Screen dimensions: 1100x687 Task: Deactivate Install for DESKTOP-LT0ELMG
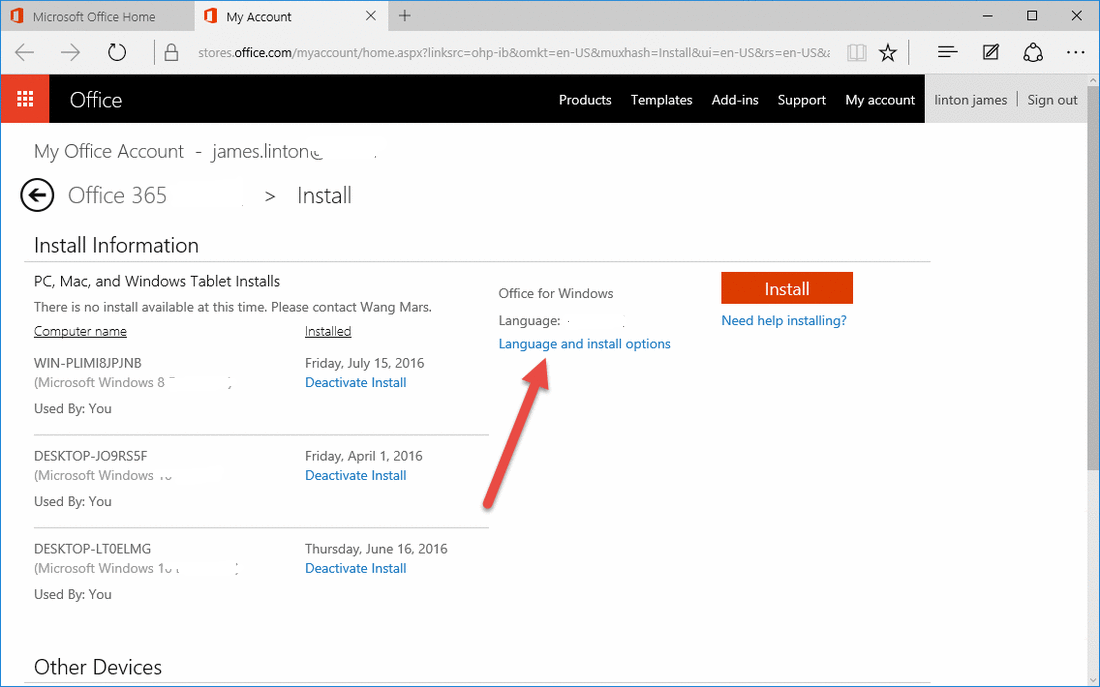click(x=356, y=568)
